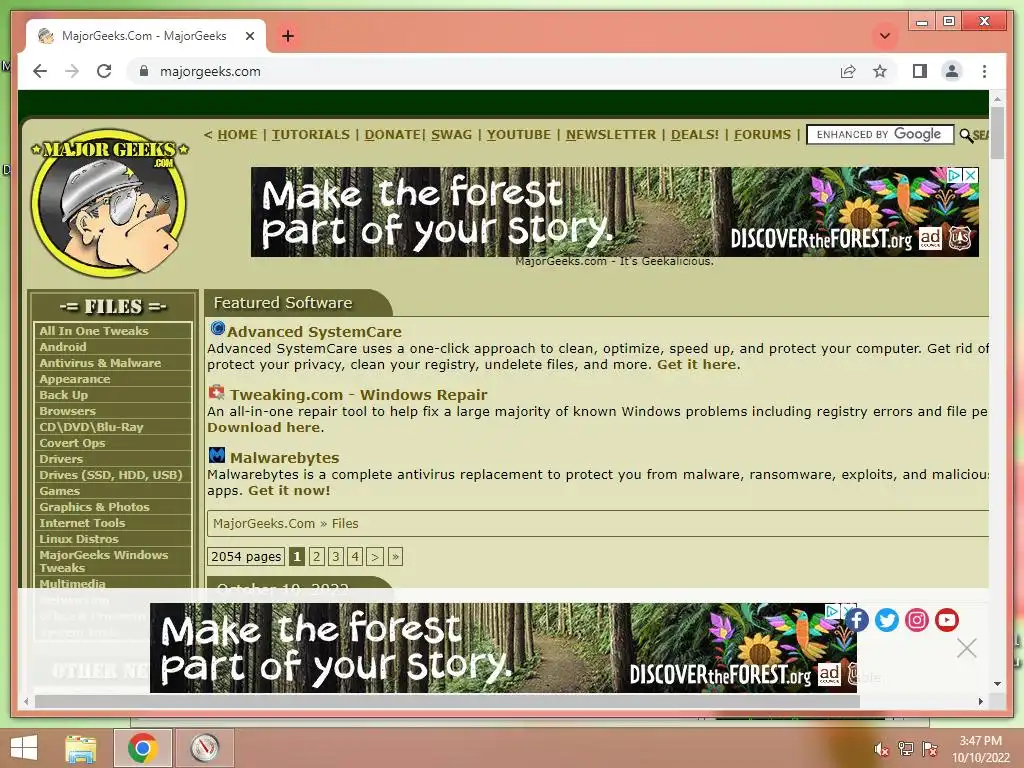Open the DONATE nav link
The width and height of the screenshot is (1024, 768).
click(392, 135)
